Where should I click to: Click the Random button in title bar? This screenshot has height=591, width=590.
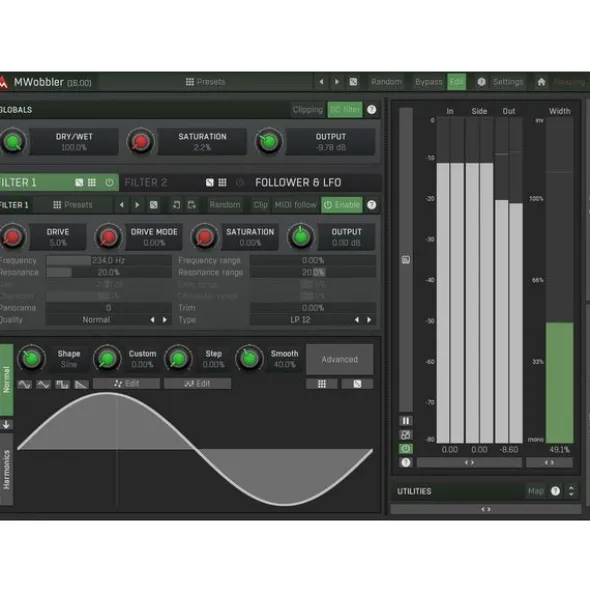(386, 82)
